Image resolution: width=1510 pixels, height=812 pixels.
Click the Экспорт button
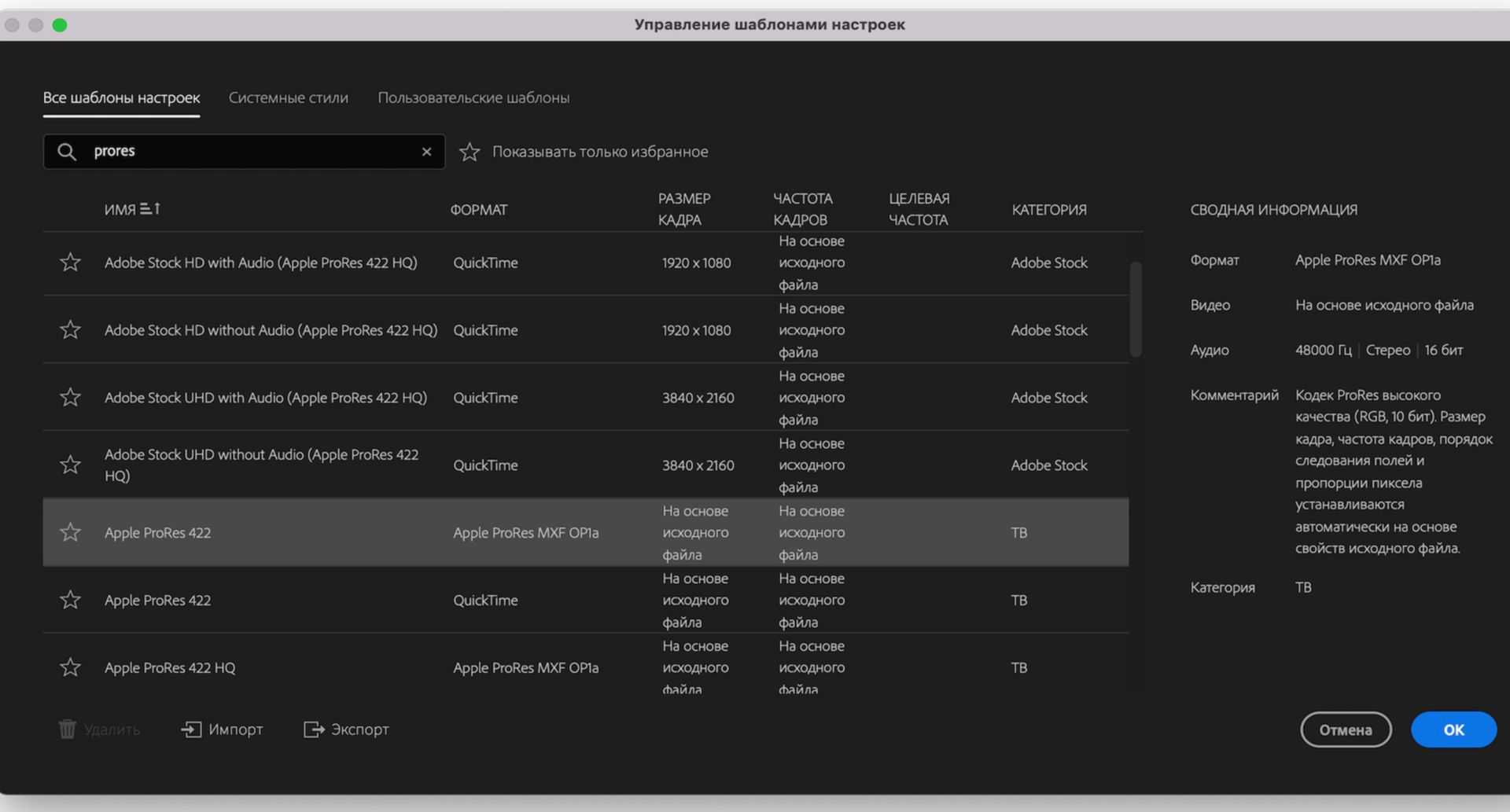pos(346,729)
